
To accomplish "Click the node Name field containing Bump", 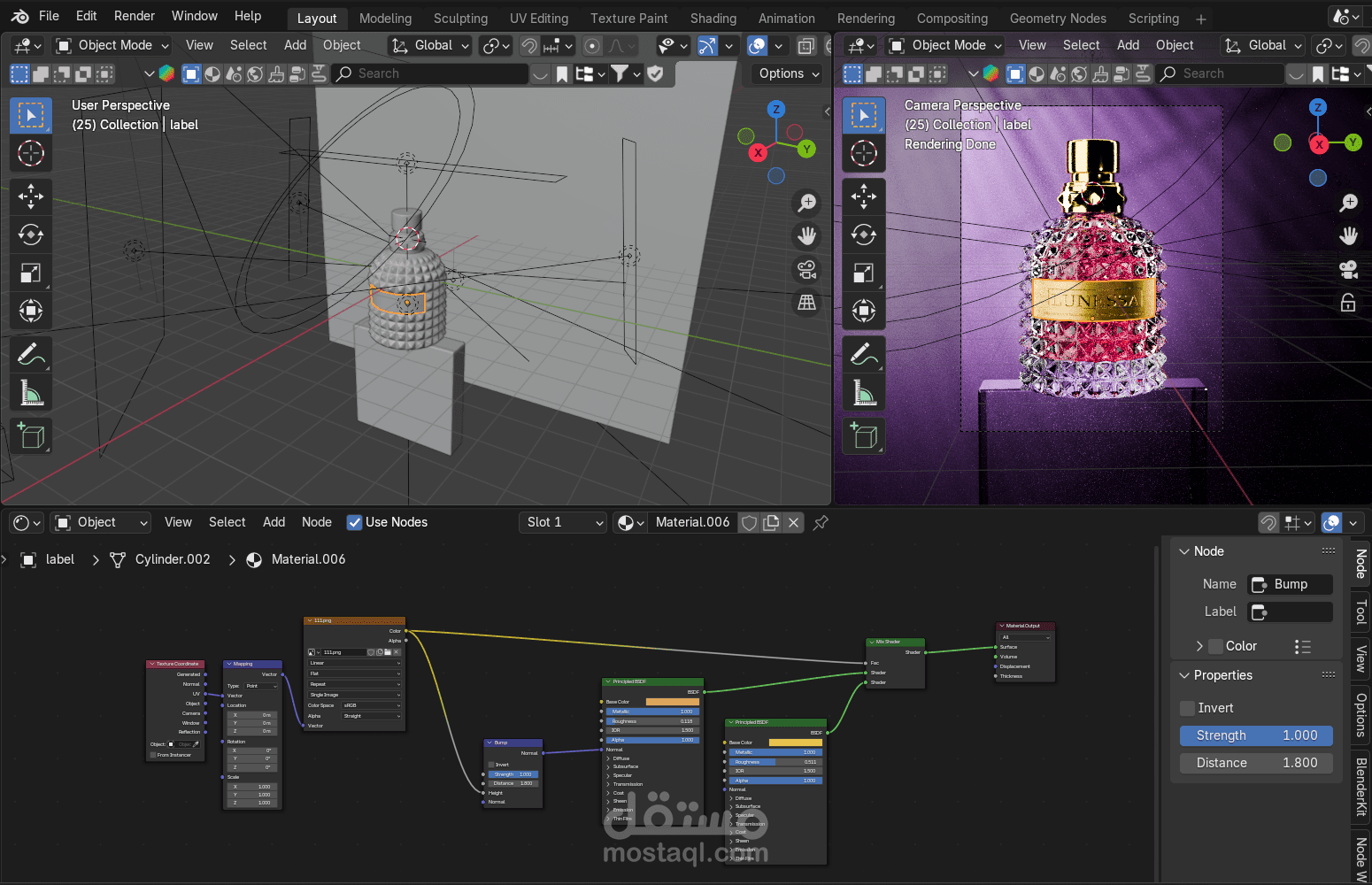I will point(1290,584).
